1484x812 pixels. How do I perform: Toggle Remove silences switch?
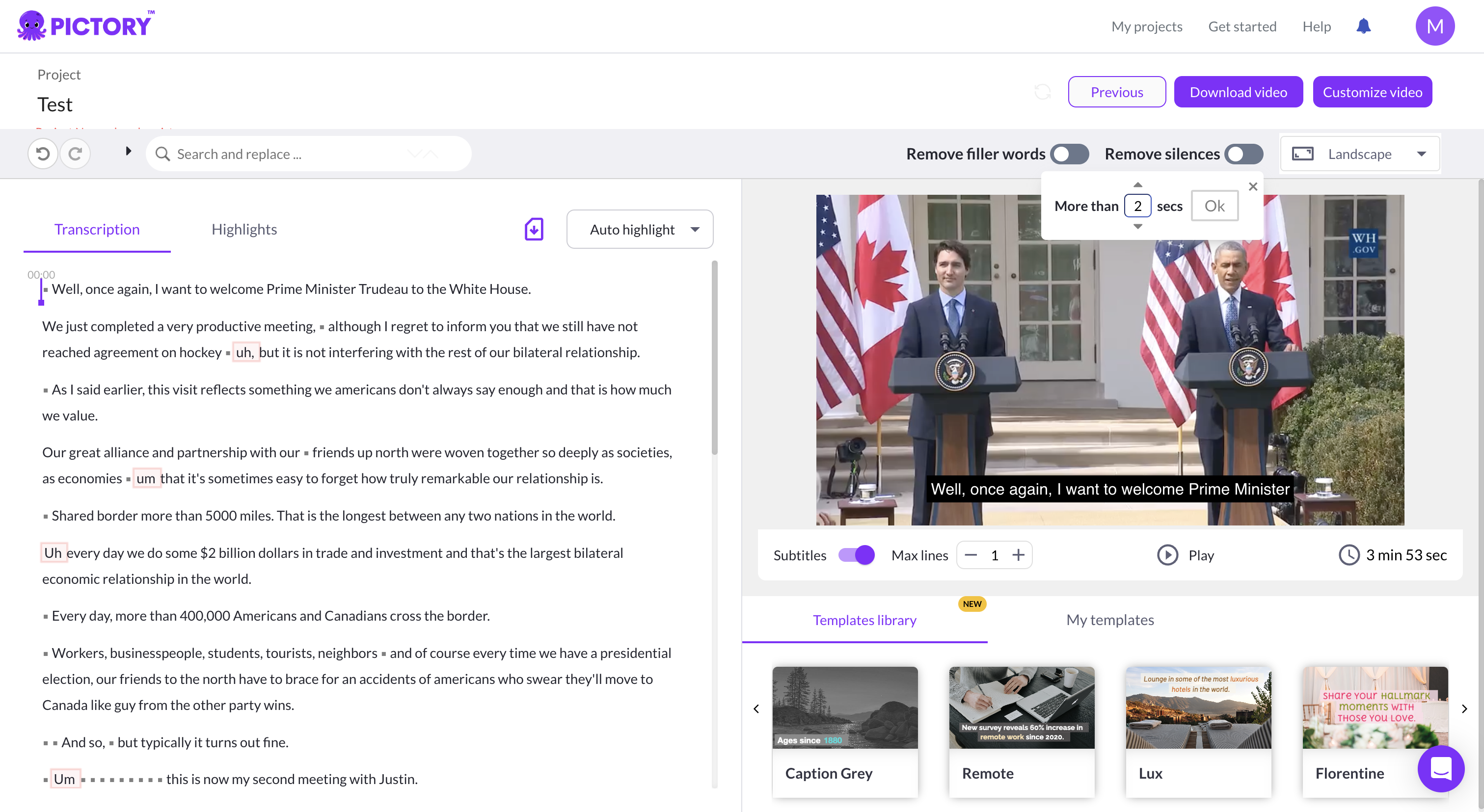1244,154
